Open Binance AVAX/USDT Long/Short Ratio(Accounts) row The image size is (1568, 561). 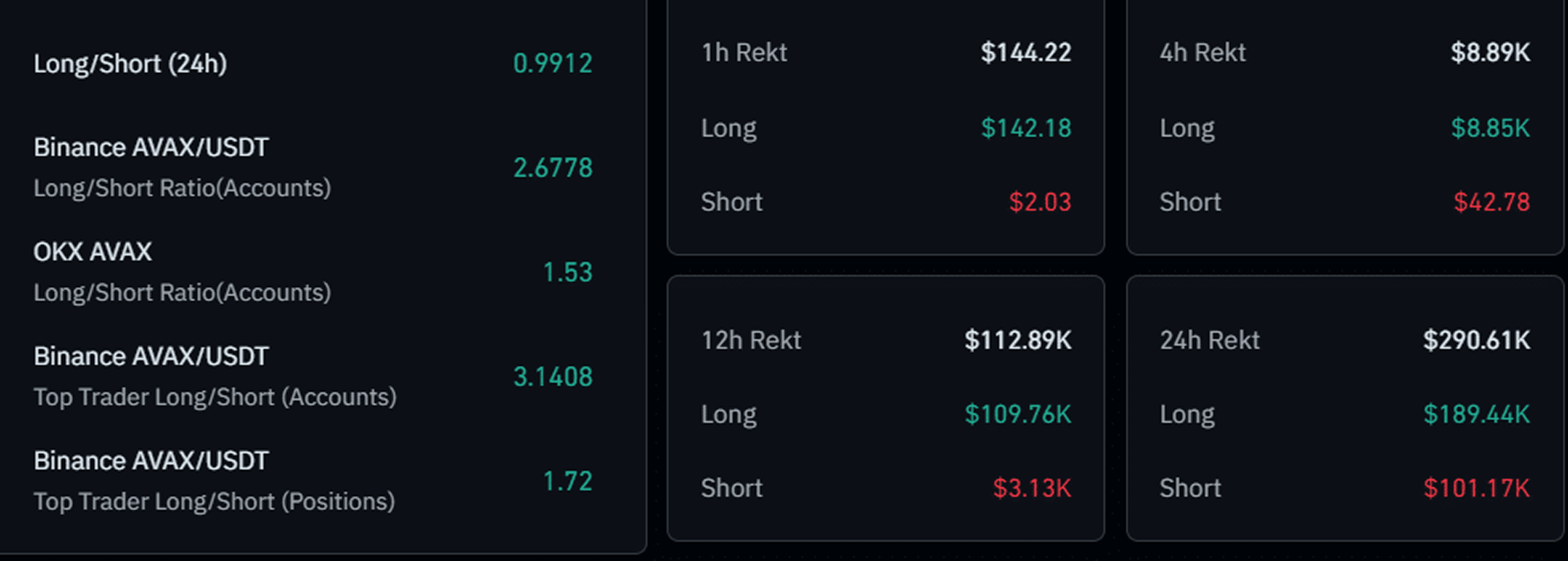point(313,168)
